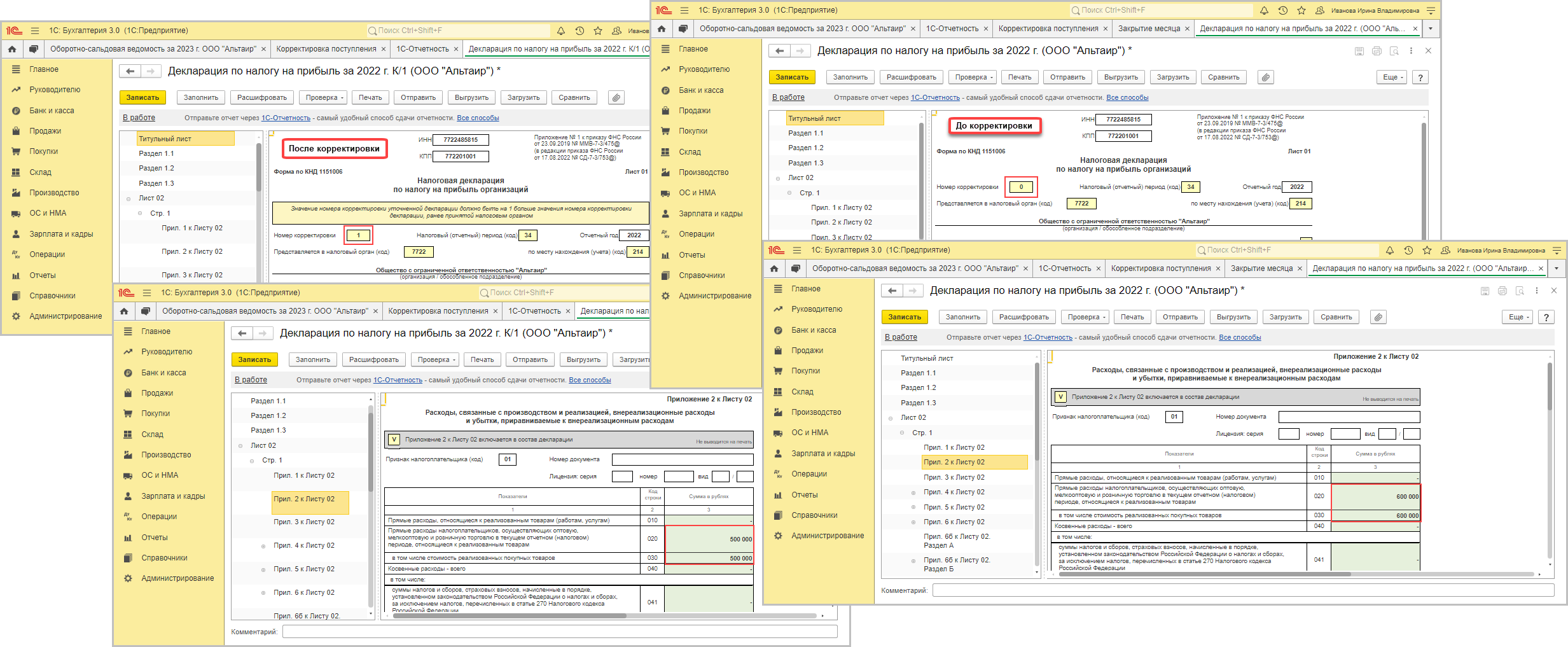Click favorites star in the До корректировки window
Image resolution: width=1568 pixels, height=647 pixels.
(1301, 10)
